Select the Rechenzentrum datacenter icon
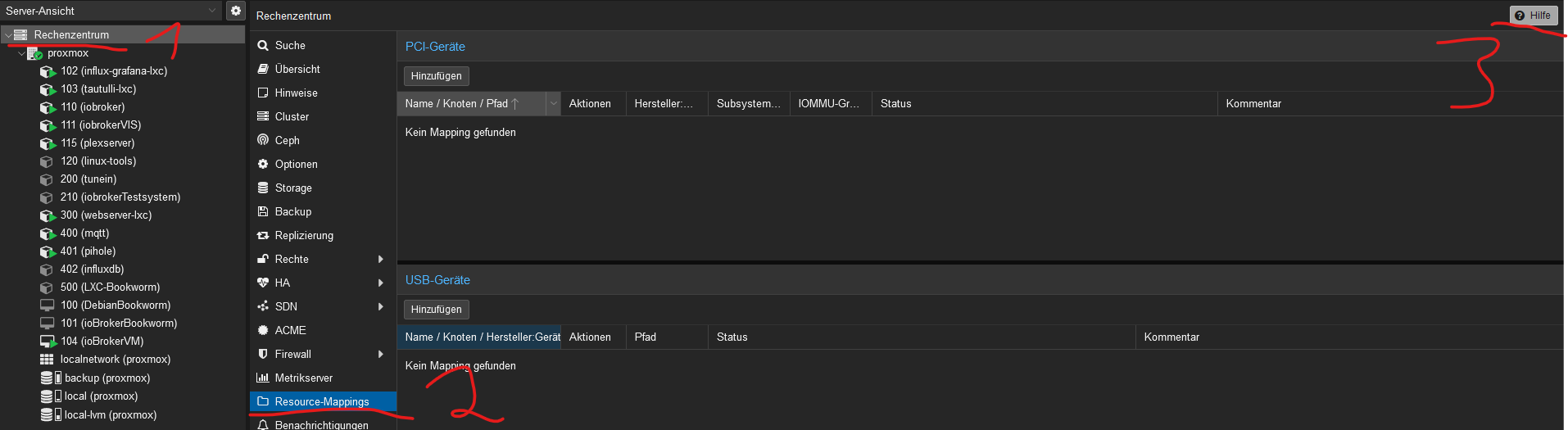Image resolution: width=1568 pixels, height=430 pixels. click(20, 34)
